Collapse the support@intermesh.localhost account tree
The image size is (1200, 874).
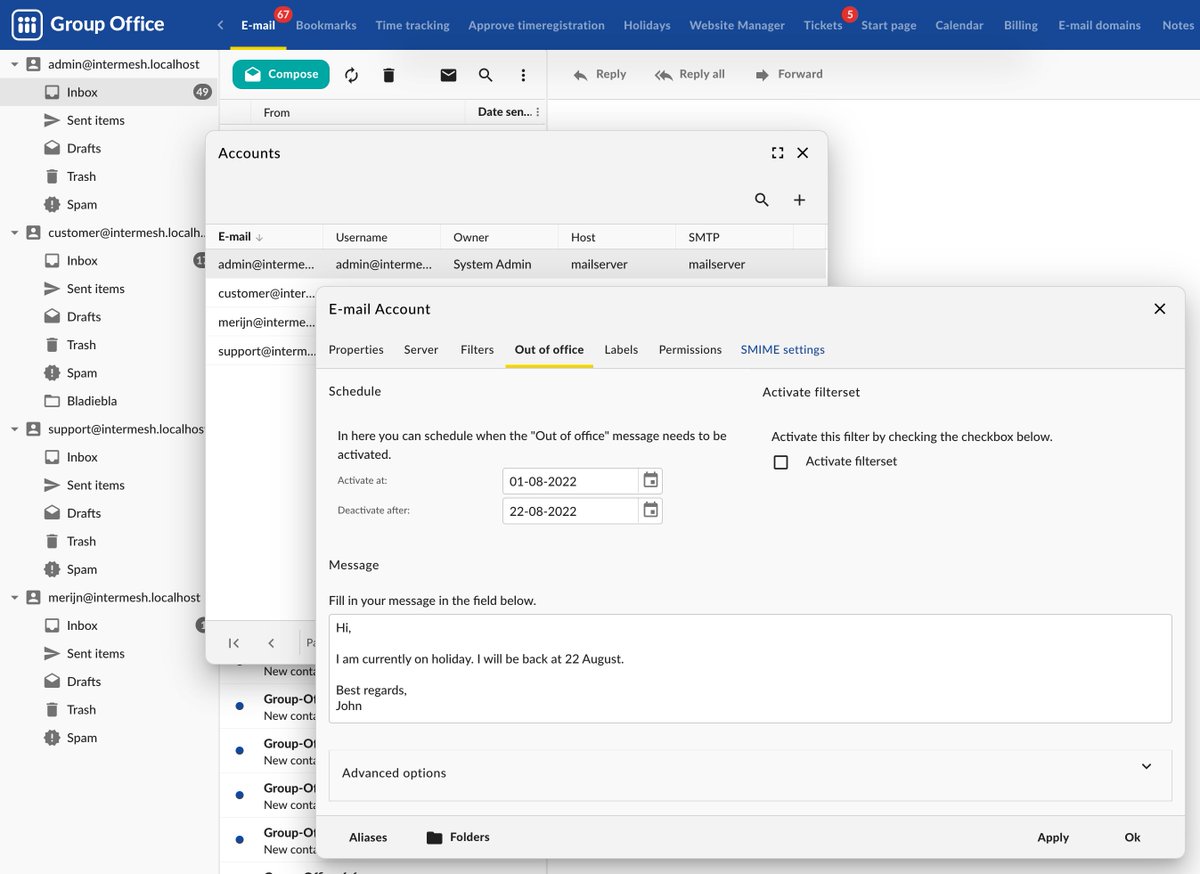(x=14, y=429)
